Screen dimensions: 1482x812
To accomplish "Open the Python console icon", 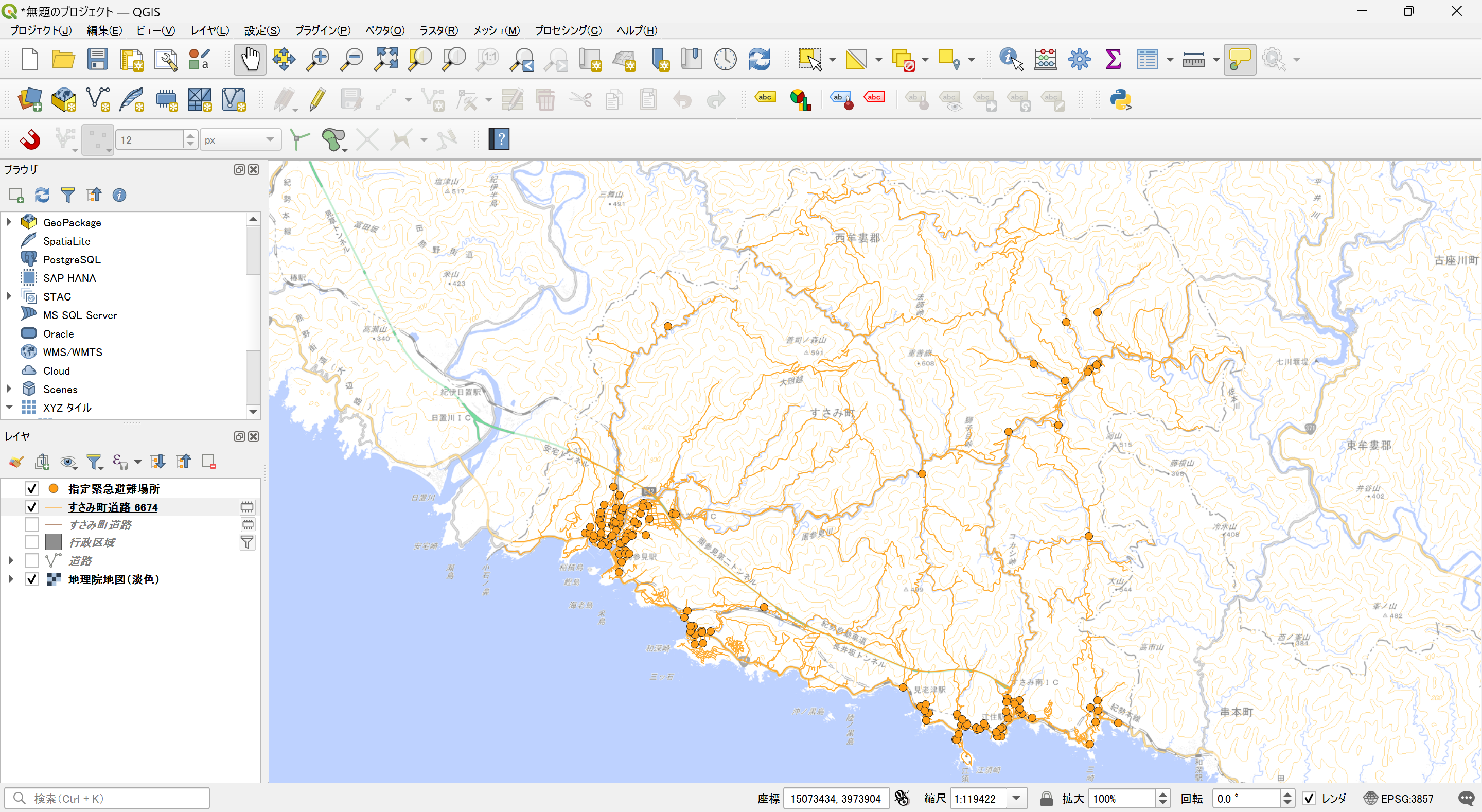I will [x=1120, y=99].
